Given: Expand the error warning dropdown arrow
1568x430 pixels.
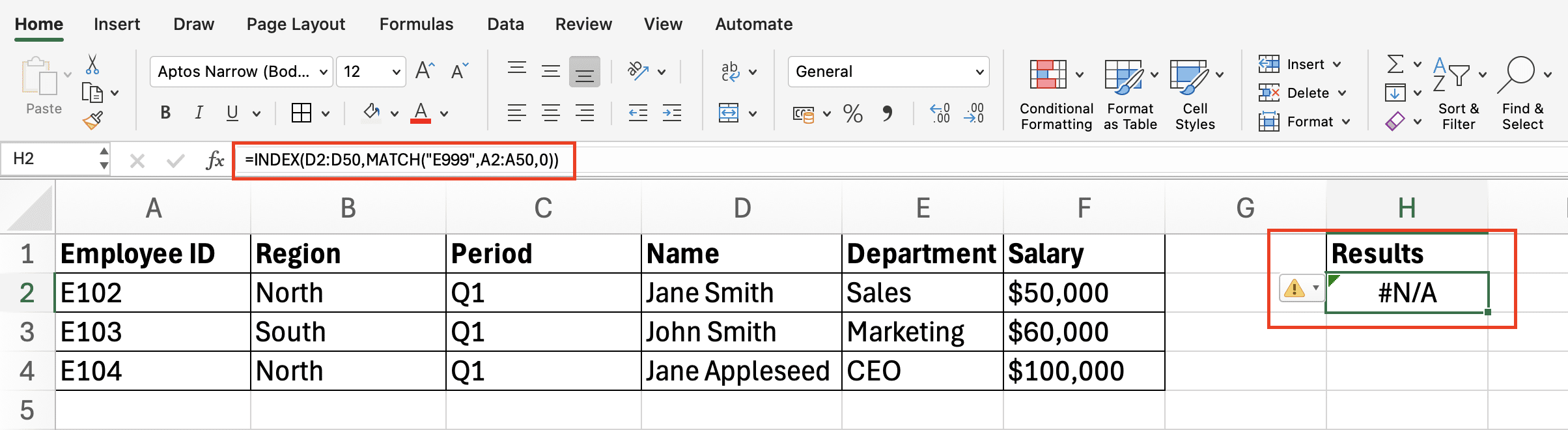Looking at the screenshot, I should 1316,288.
